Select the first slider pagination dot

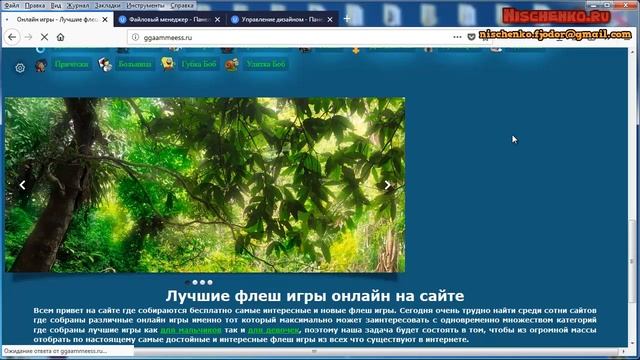pyautogui.click(x=187, y=282)
